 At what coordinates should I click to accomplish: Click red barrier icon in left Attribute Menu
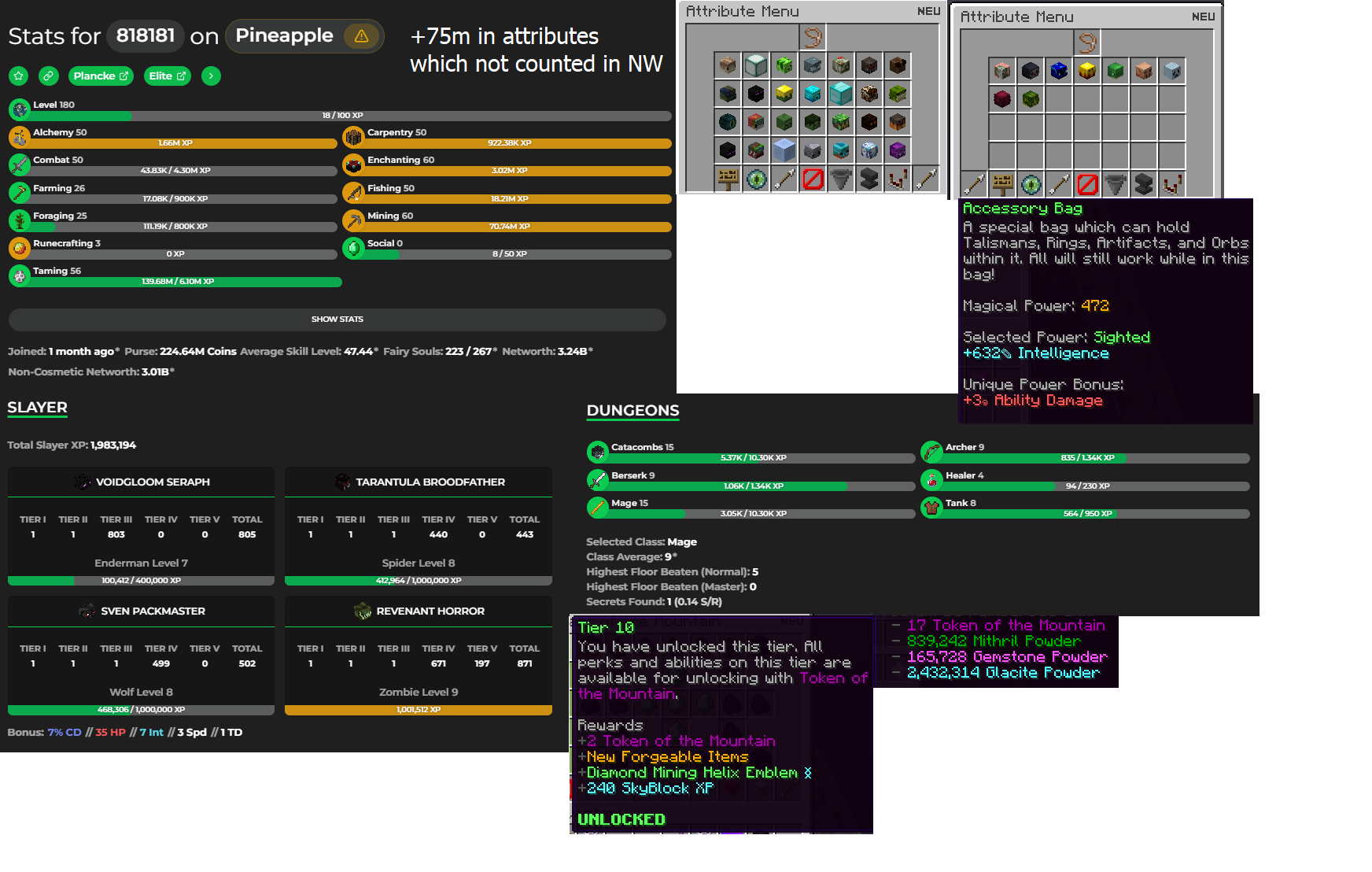tap(813, 179)
